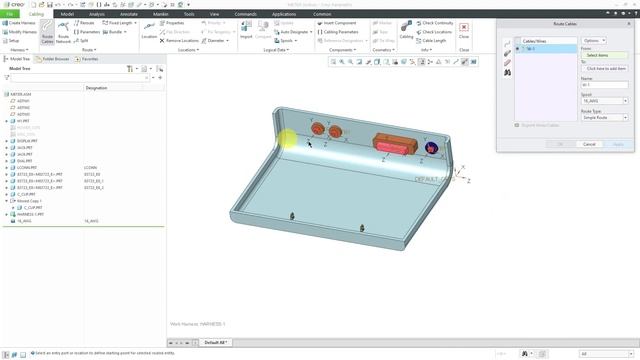Click the pink cable icon in Route Cables dialog
Screen dimensions: 640x360
pyautogui.click(x=507, y=63)
